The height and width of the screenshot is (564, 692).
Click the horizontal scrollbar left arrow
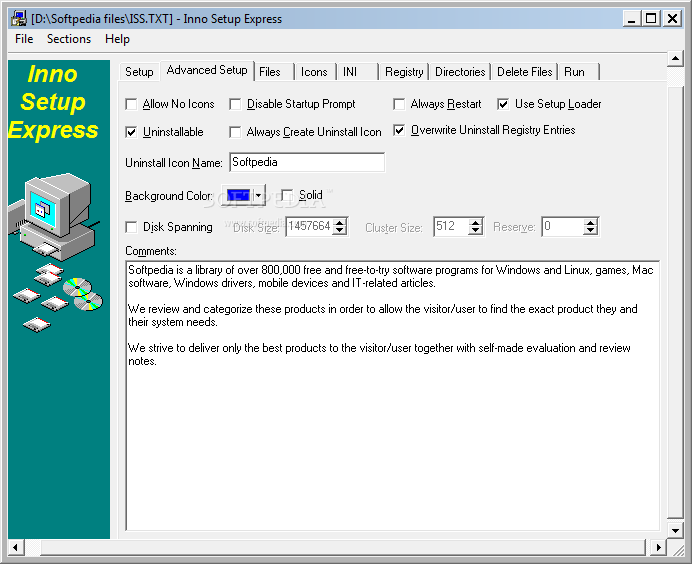[x=15, y=547]
